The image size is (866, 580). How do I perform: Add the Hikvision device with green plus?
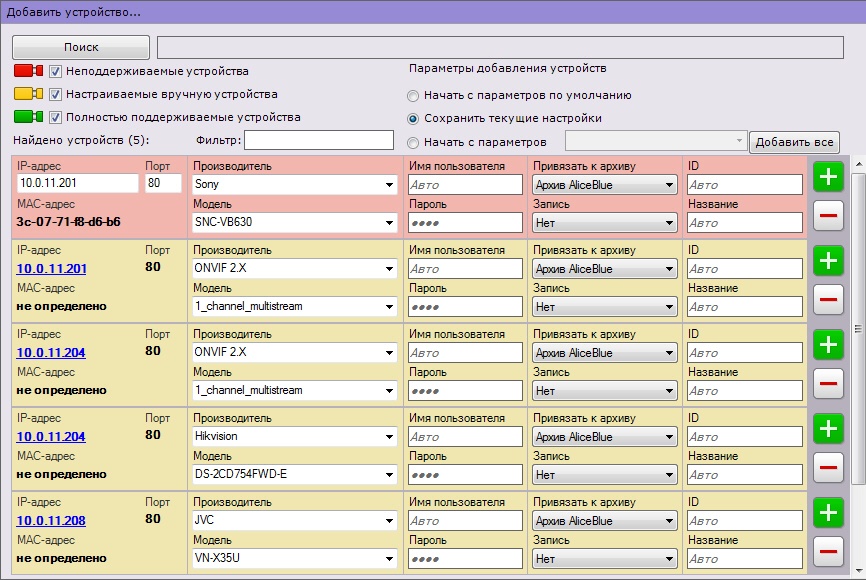click(828, 429)
